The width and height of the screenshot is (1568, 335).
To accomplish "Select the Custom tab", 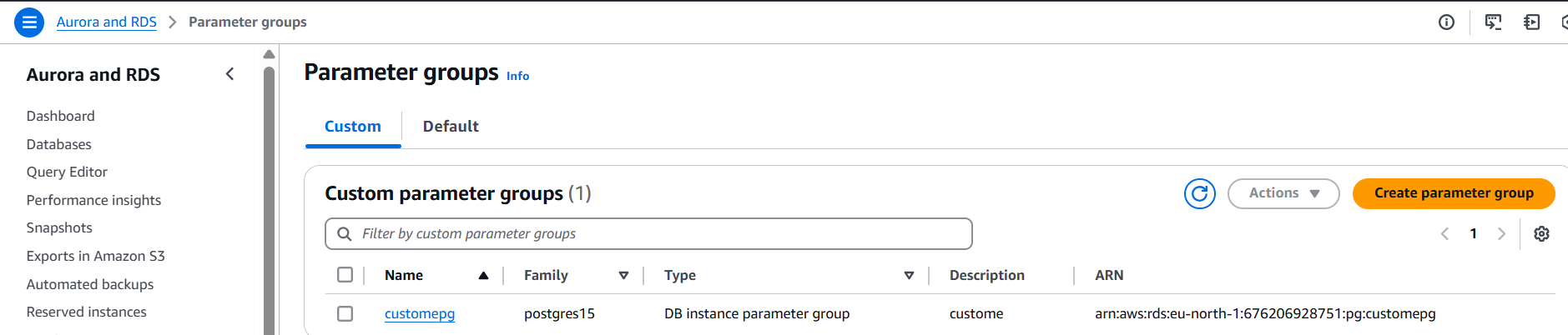I will tap(352, 127).
